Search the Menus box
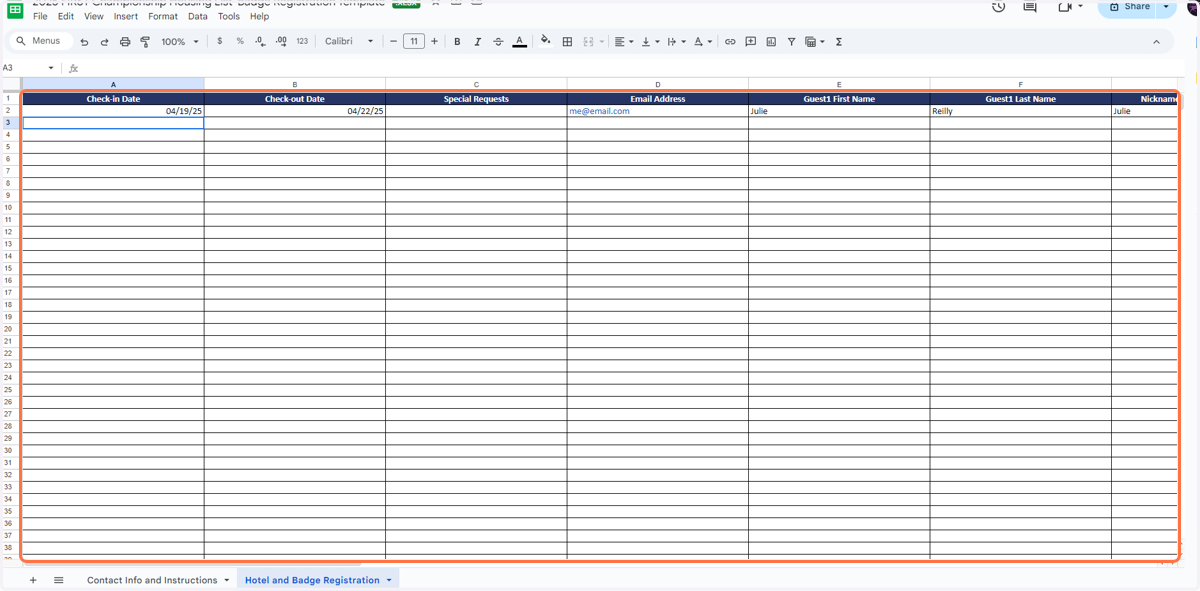Viewport: 1200px width, 591px height. coord(40,41)
